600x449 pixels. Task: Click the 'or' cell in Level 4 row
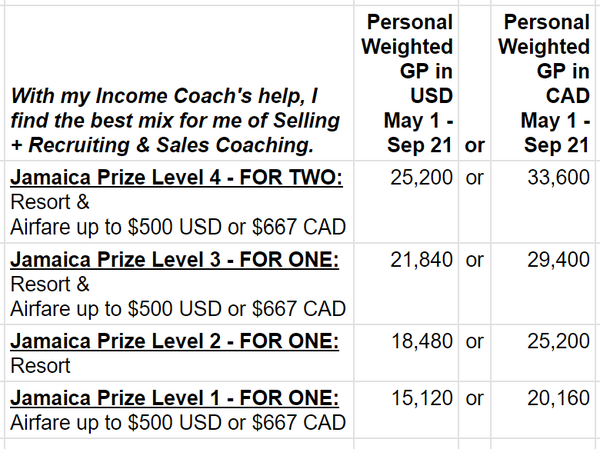point(474,202)
